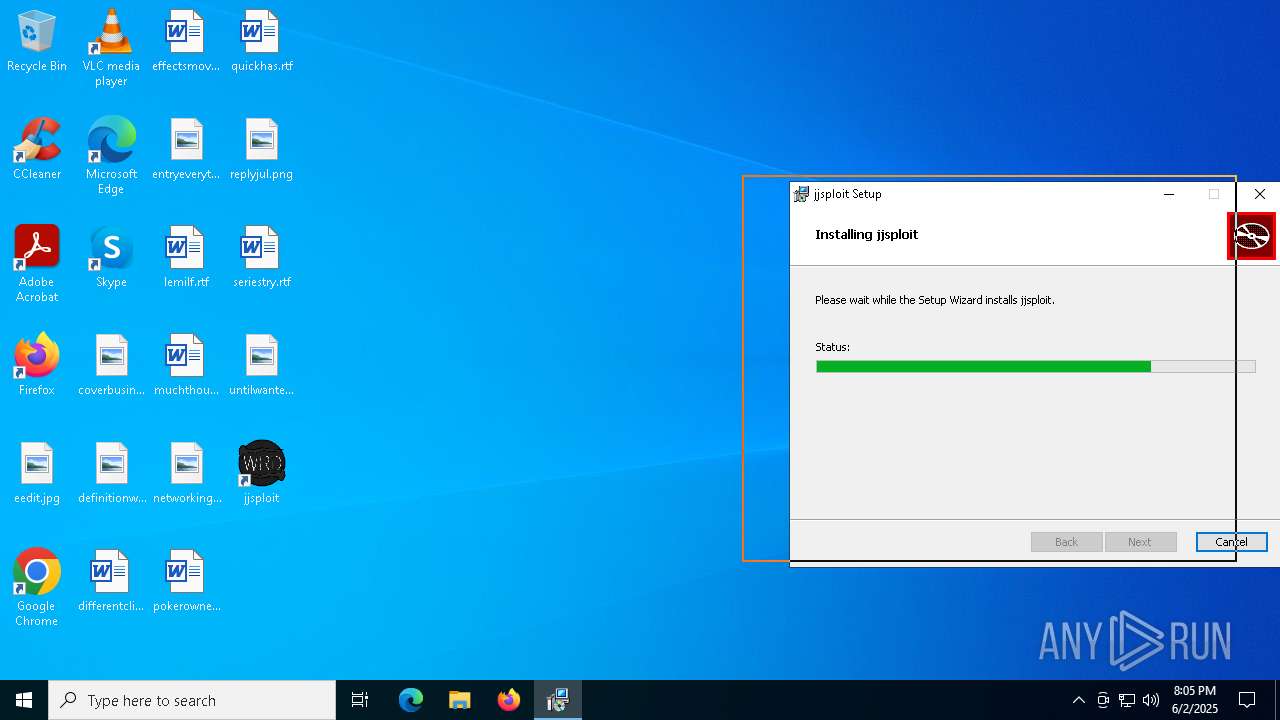Select the Firefox desktop shortcut
The width and height of the screenshot is (1280, 720).
37,365
